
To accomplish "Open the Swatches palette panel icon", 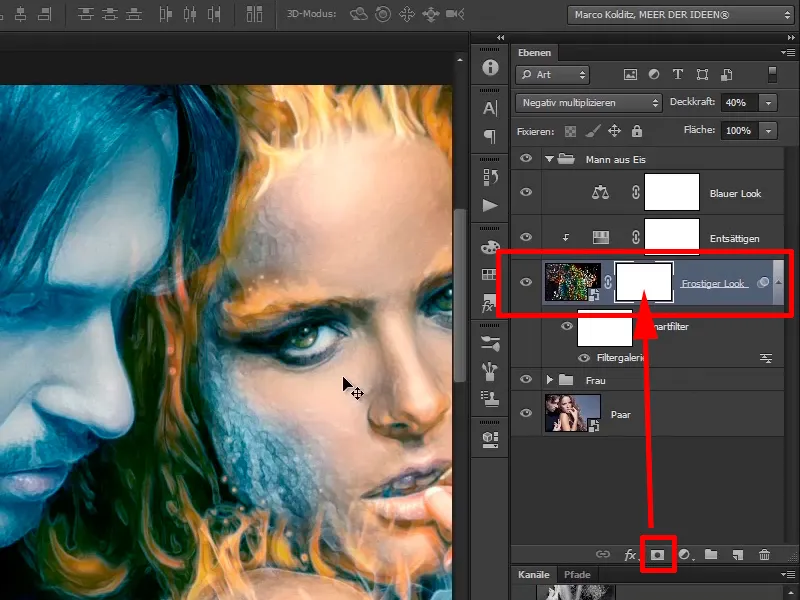I will [x=490, y=247].
